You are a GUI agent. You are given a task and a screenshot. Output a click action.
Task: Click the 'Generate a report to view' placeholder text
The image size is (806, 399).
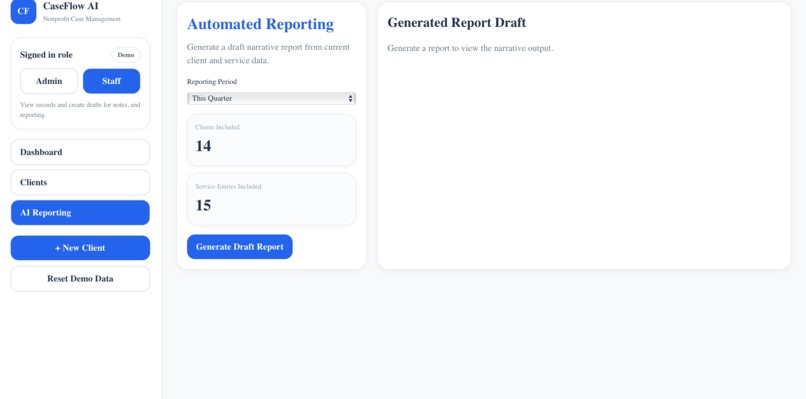click(x=470, y=48)
